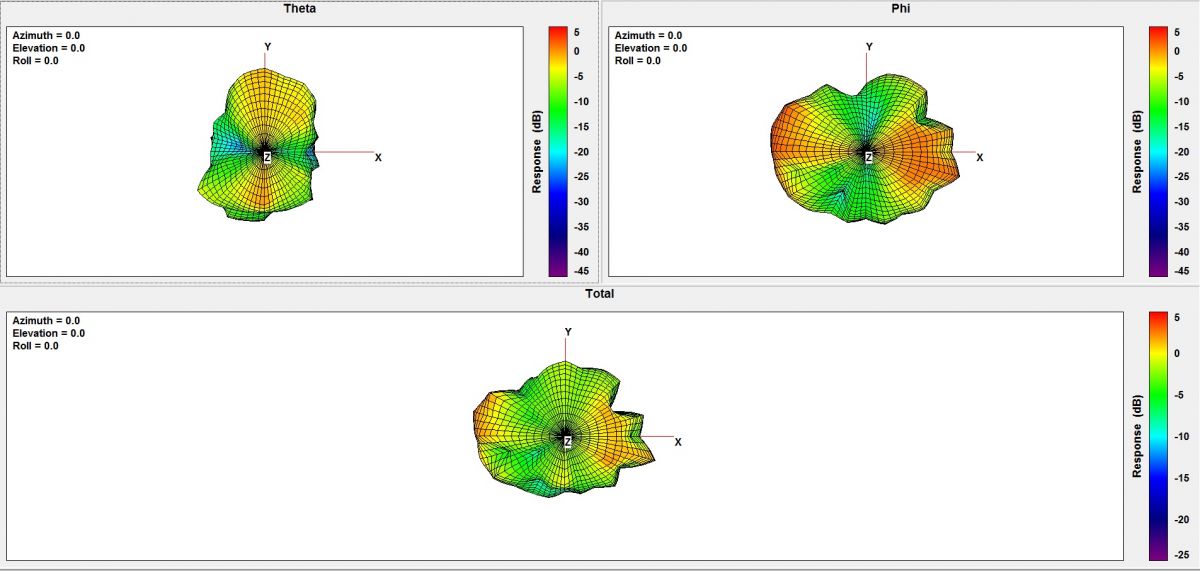The image size is (1200, 571).
Task: Click the X axis label in Phi plot
Action: pos(980,158)
